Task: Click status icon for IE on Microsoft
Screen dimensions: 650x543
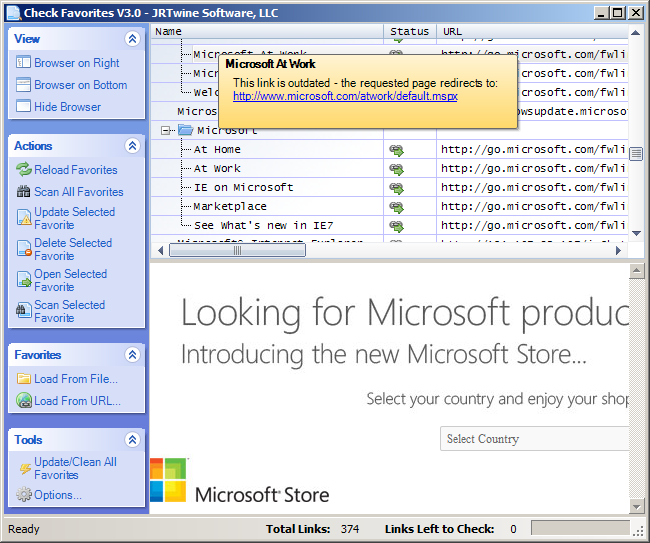Action: [x=396, y=188]
